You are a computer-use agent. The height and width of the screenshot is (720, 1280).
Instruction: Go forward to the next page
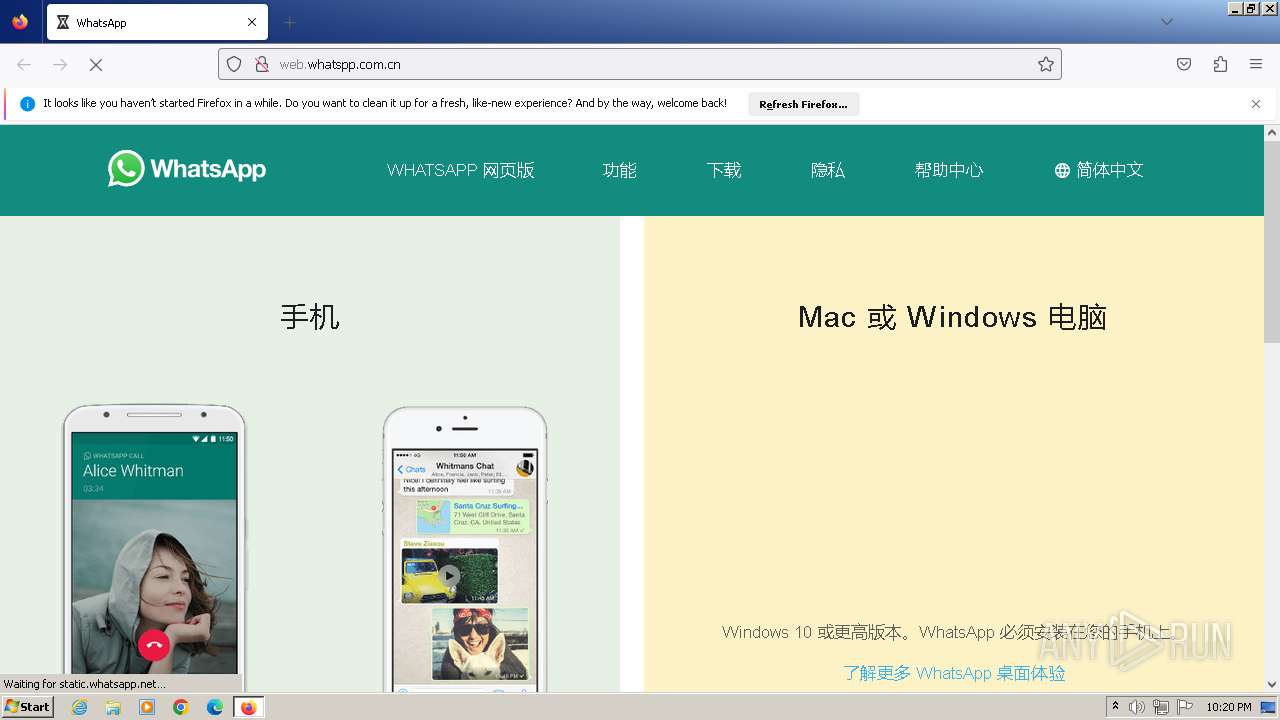tap(60, 64)
